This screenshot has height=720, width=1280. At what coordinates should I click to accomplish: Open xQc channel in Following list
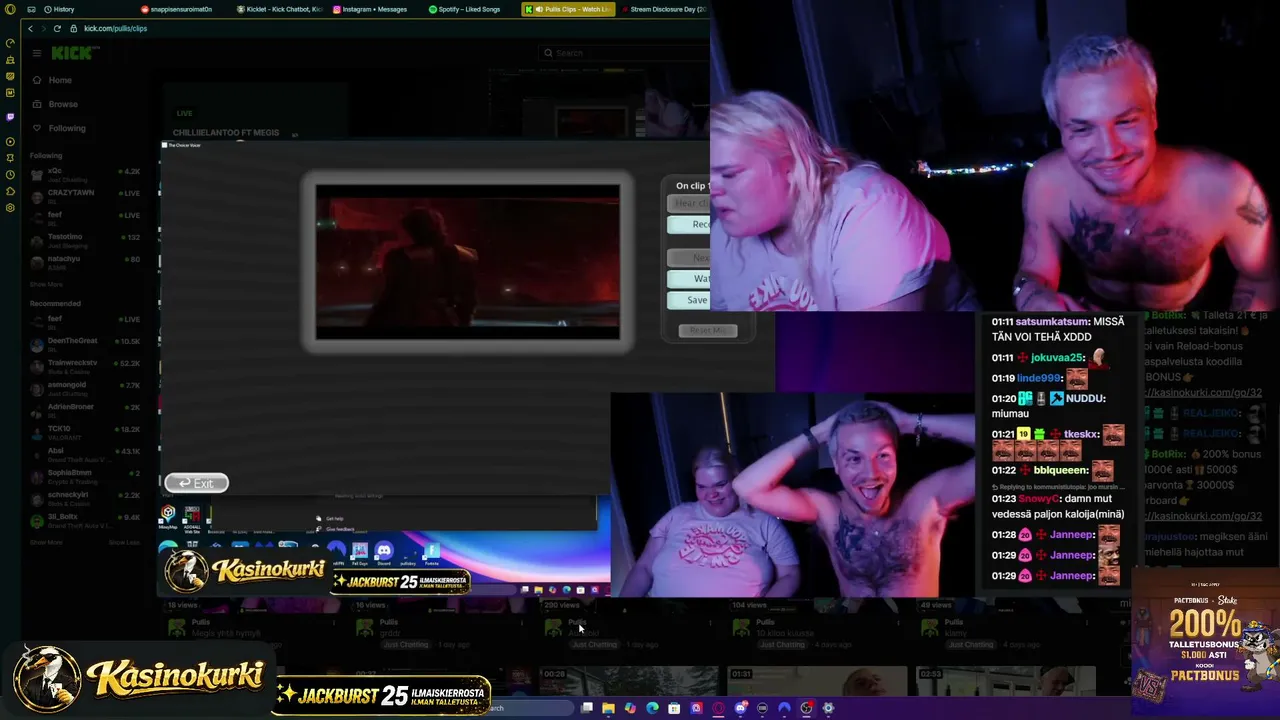pos(87,173)
